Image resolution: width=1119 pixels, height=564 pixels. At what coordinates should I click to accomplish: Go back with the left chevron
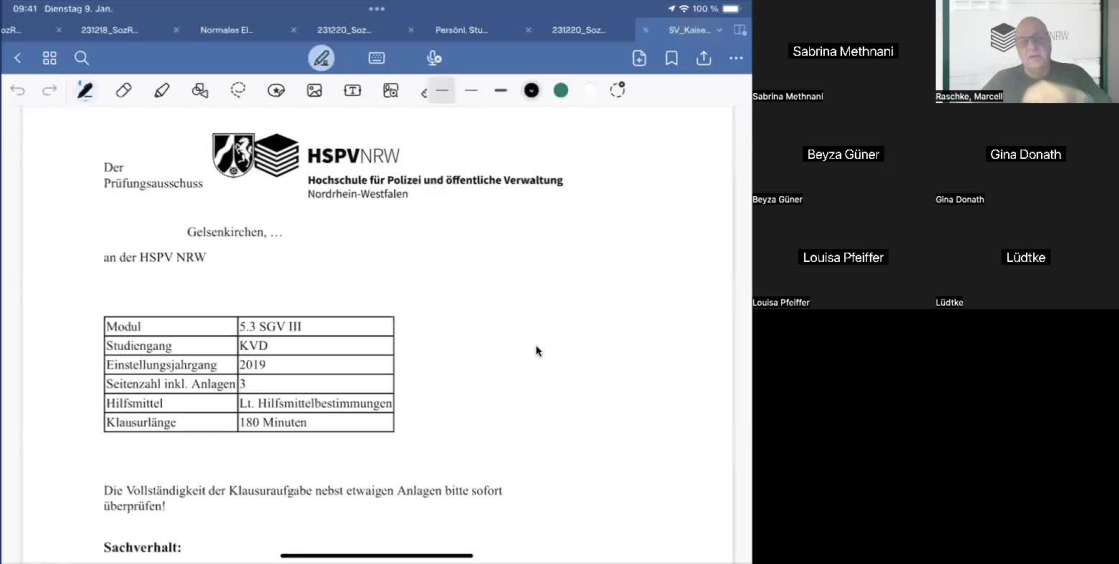(18, 59)
